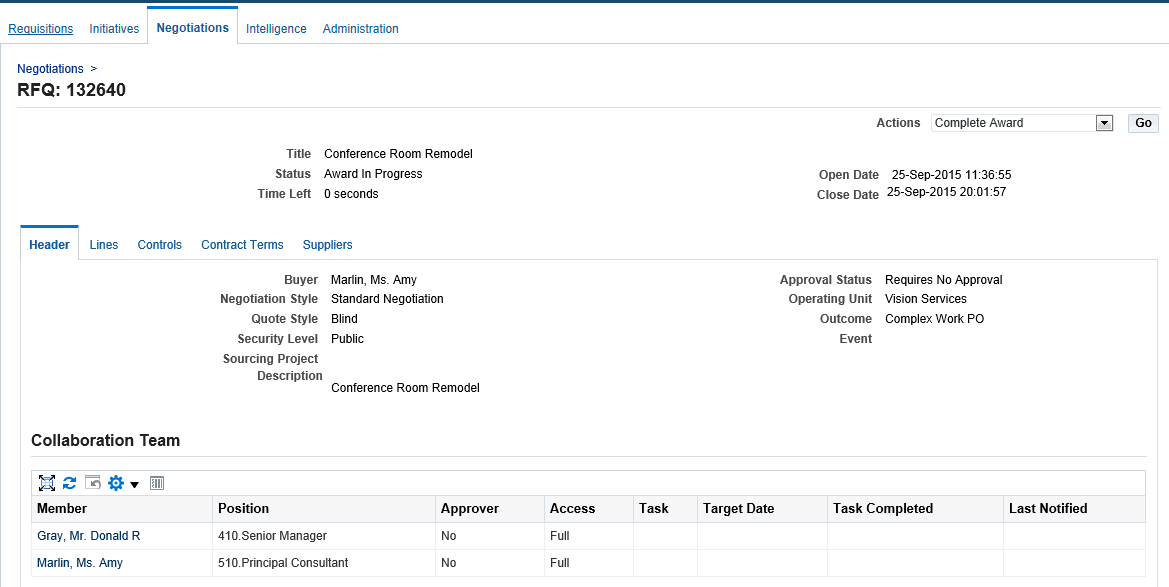Switch to the Lines tab
Viewport: 1169px width, 587px height.
click(x=104, y=245)
